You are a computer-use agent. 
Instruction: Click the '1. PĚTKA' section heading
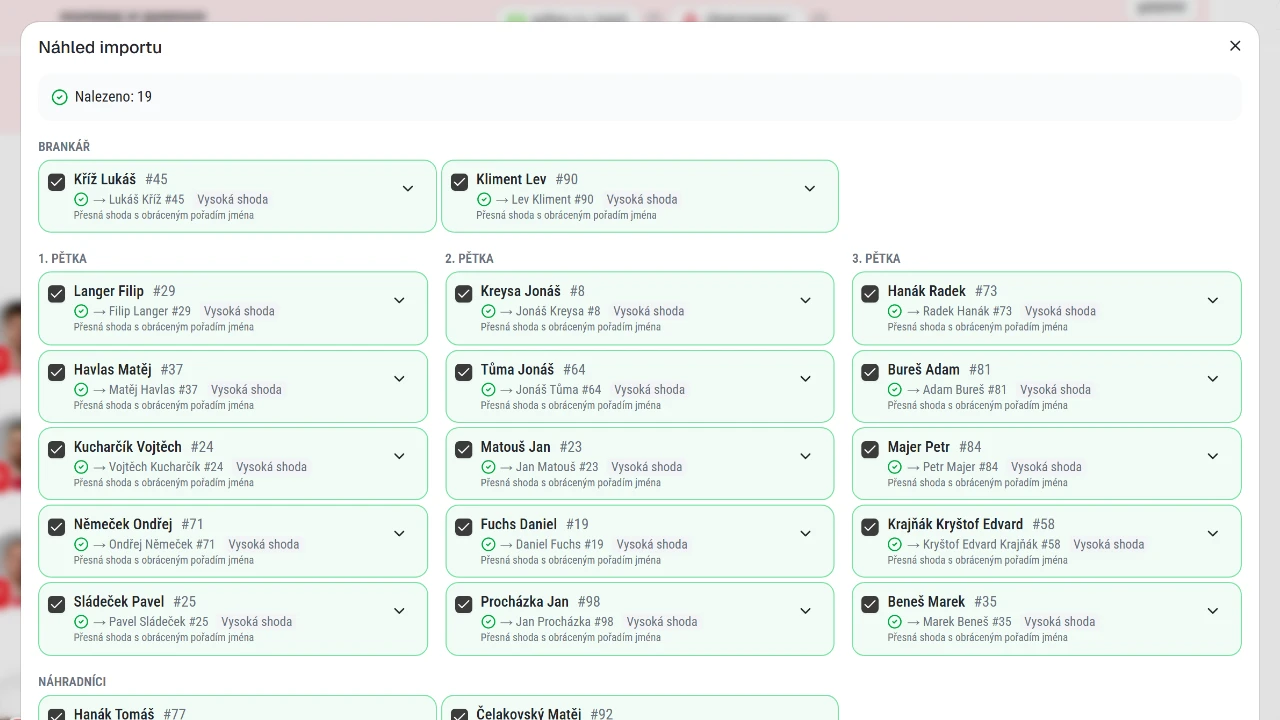[x=63, y=259]
